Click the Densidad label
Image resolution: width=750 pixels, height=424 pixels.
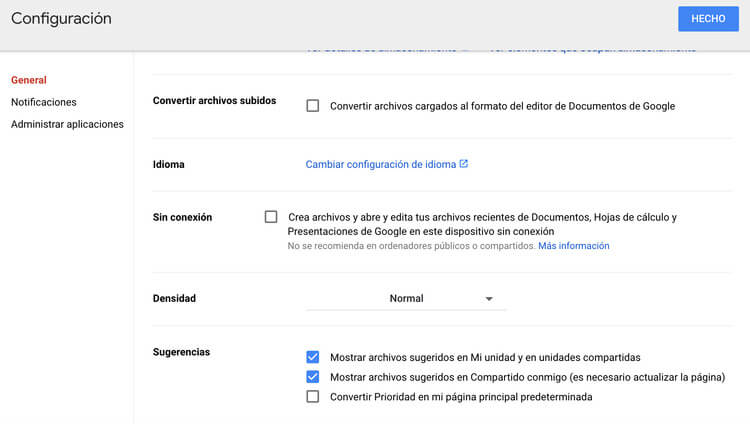point(174,298)
